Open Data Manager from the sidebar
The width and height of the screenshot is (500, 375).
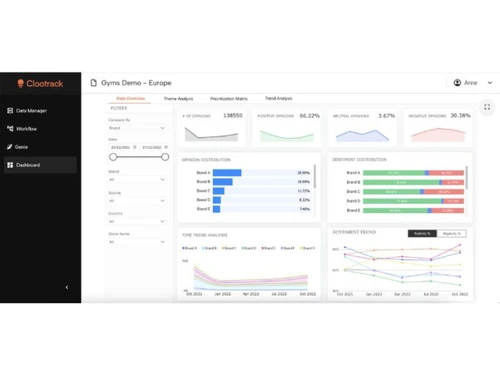[x=40, y=111]
